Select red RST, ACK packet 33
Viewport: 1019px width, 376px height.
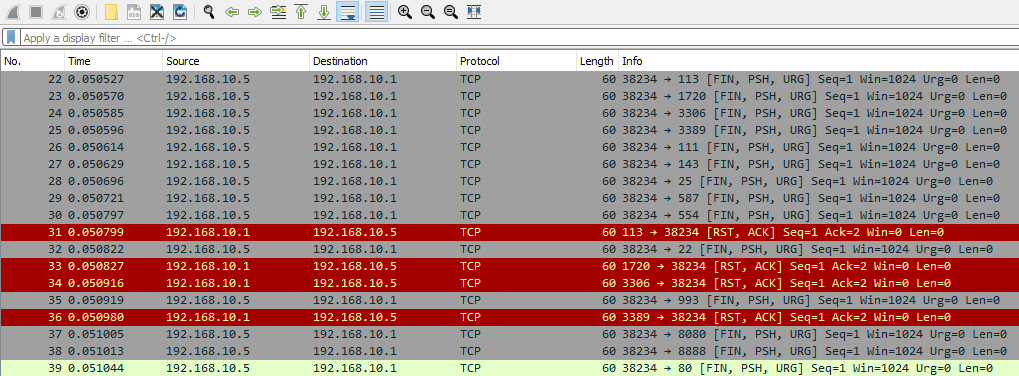[510, 266]
